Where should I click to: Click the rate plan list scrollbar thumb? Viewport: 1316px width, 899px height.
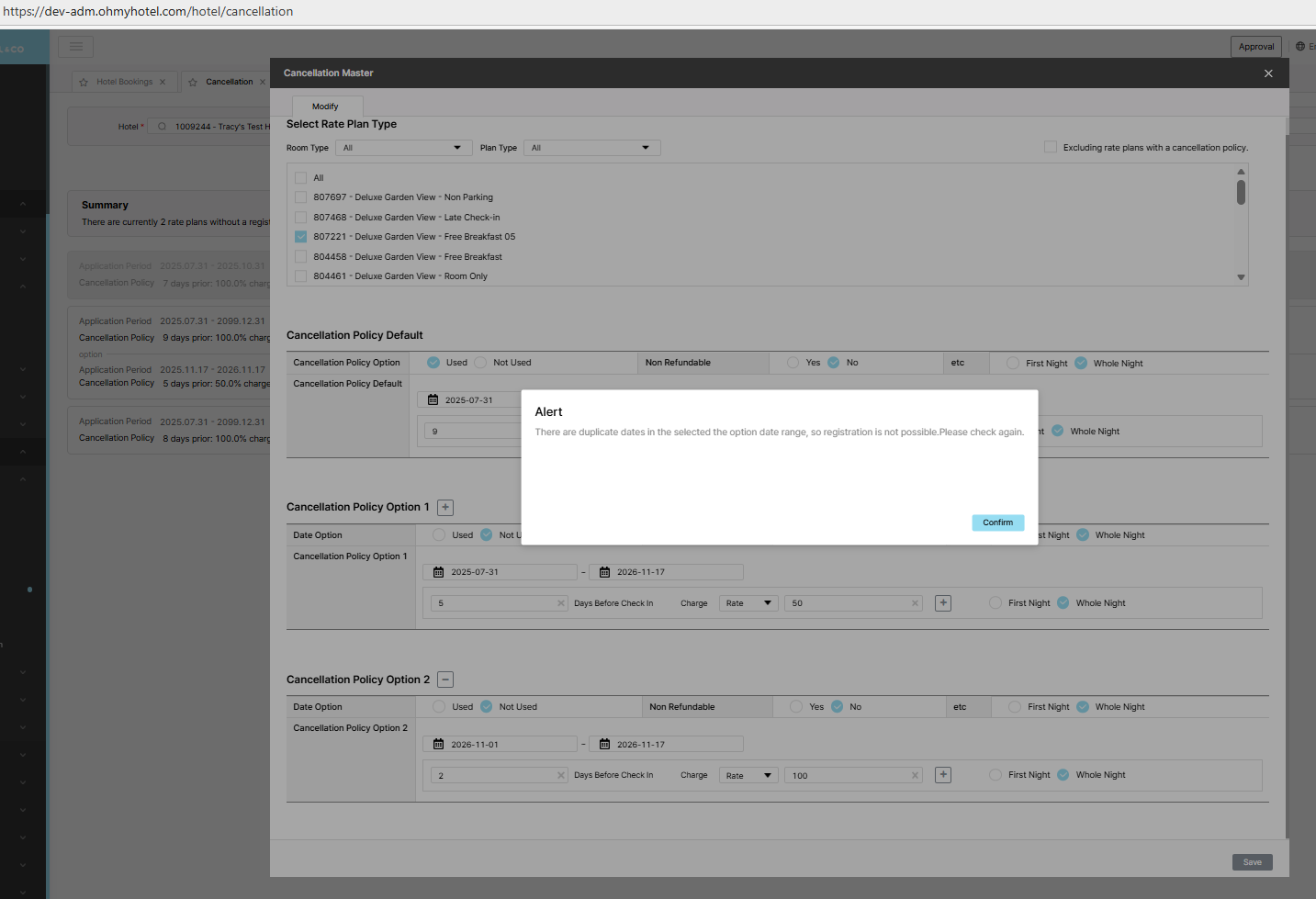(x=1241, y=192)
